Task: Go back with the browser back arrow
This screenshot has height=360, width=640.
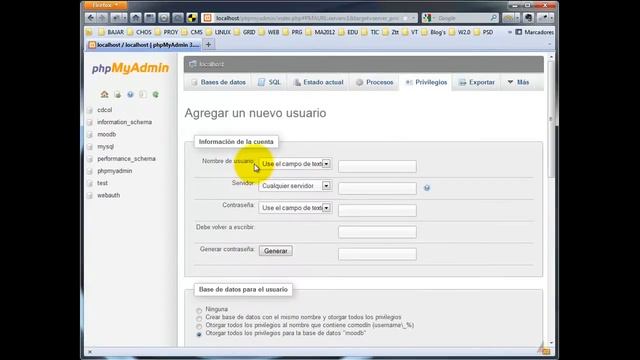Action: click(91, 18)
